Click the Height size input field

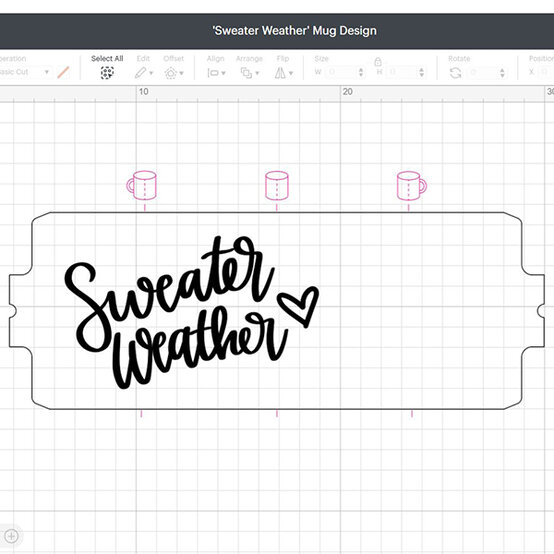tap(402, 72)
